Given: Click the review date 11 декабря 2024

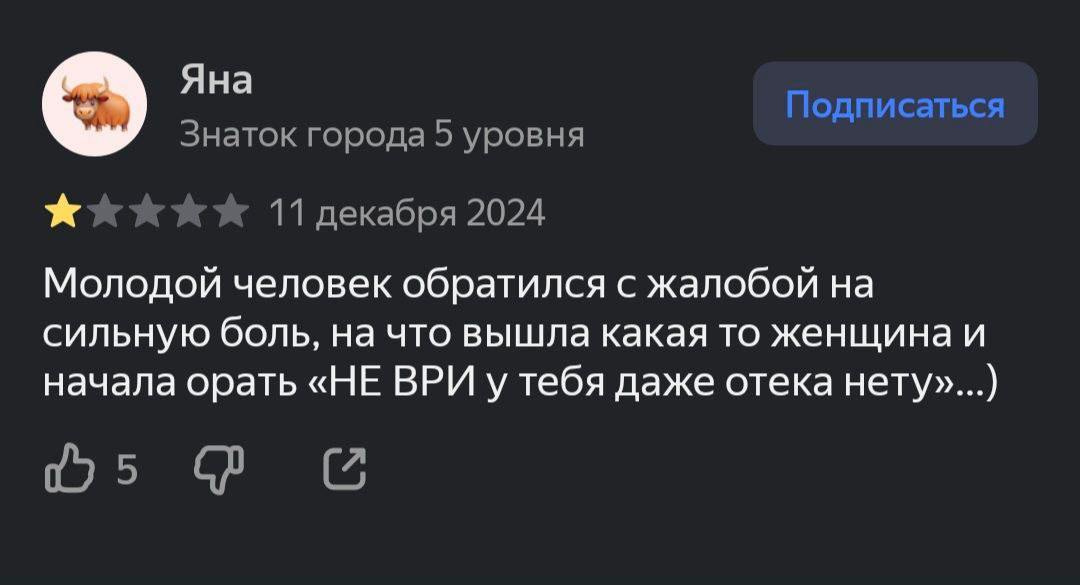Looking at the screenshot, I should coord(408,213).
